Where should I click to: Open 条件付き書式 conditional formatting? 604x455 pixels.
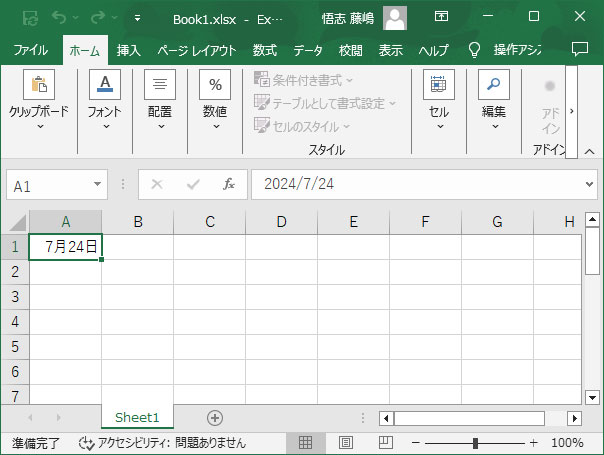[303, 80]
